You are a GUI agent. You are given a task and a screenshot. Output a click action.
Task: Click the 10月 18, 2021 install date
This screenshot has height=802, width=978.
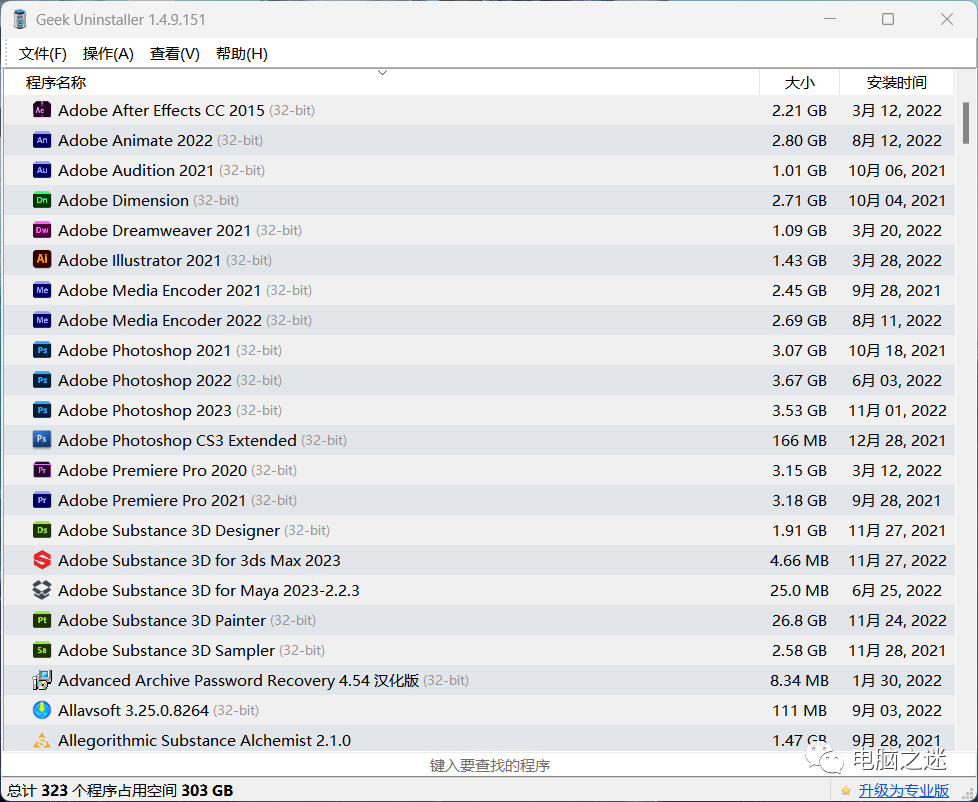pyautogui.click(x=897, y=350)
